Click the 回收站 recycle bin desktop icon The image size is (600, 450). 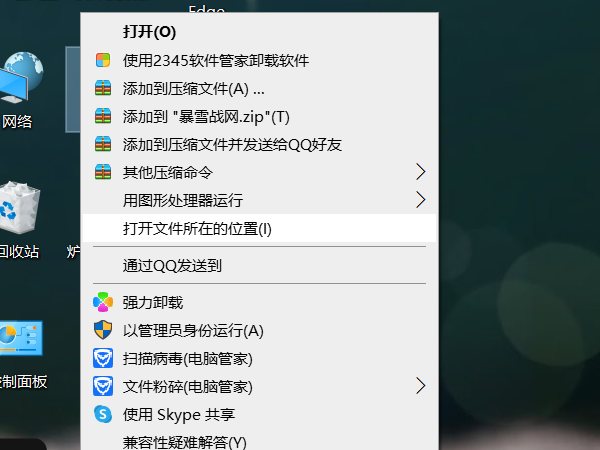(x=19, y=207)
